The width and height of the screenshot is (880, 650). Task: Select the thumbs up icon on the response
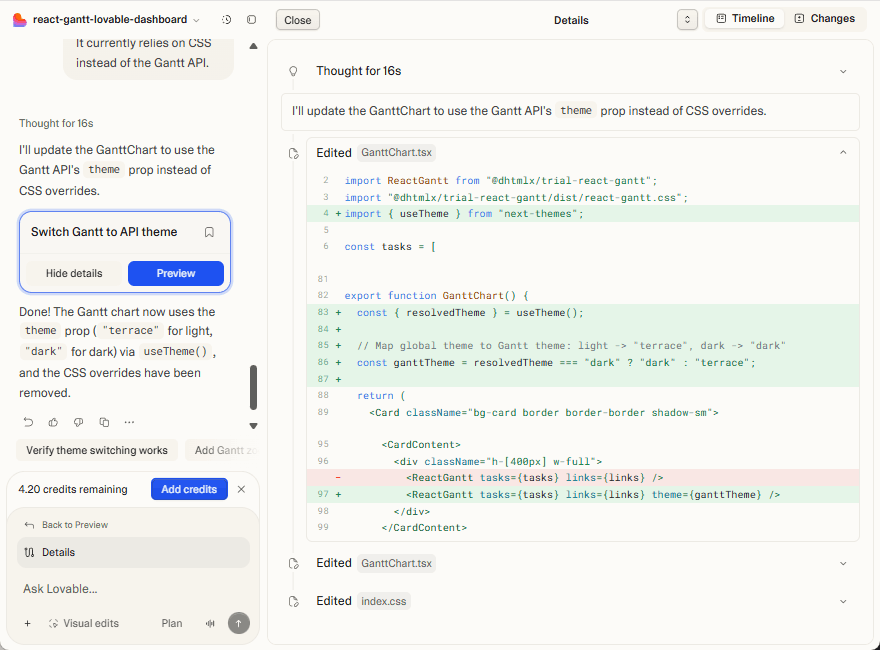coord(53,423)
